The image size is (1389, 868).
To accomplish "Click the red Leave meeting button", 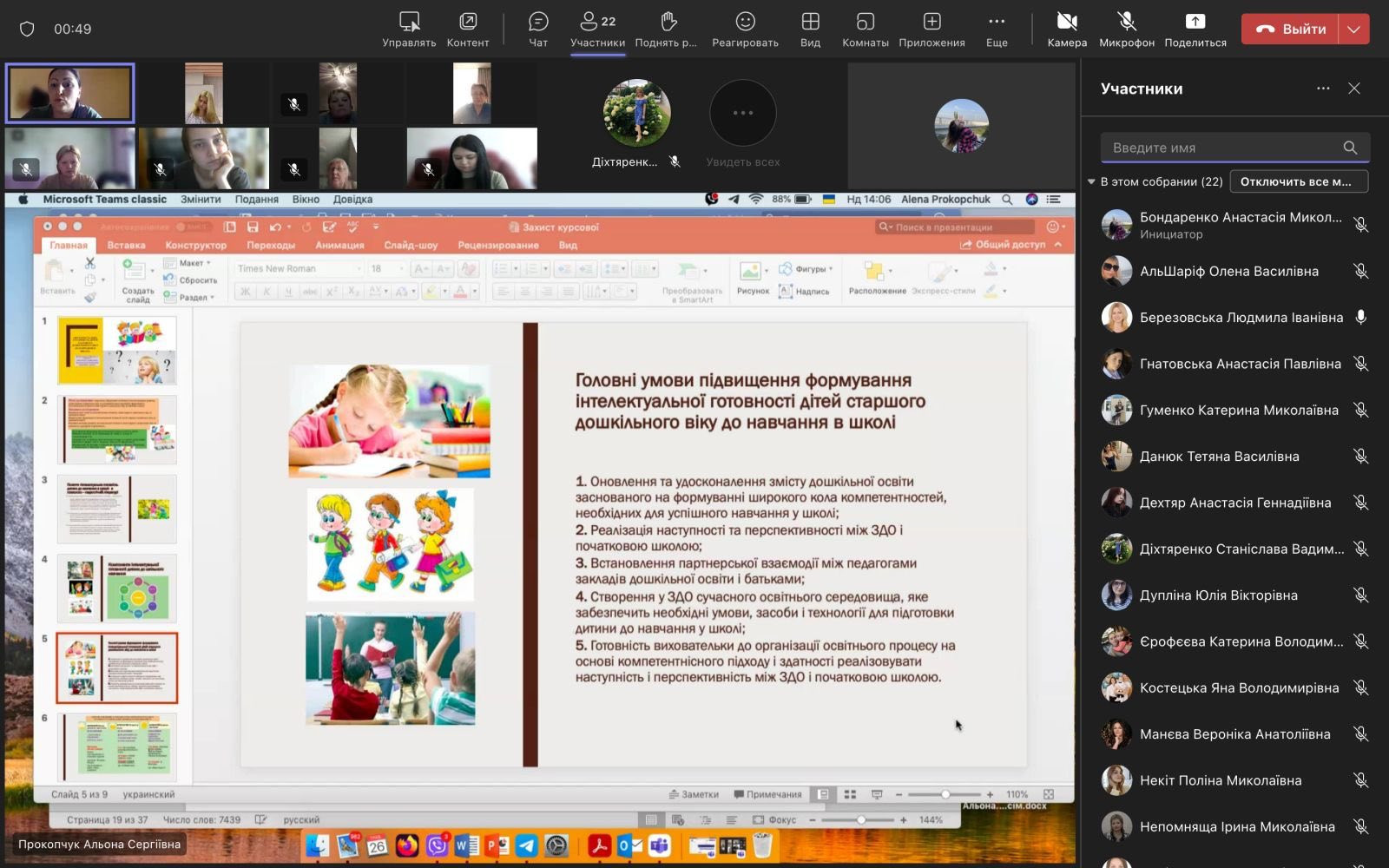I will click(1290, 29).
